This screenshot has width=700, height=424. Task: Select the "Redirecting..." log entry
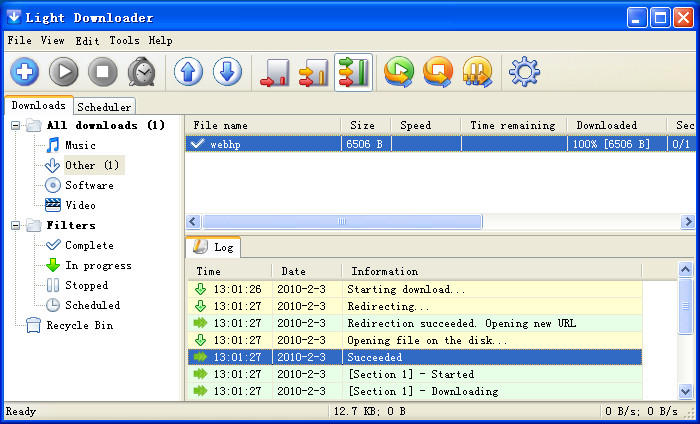[415, 306]
